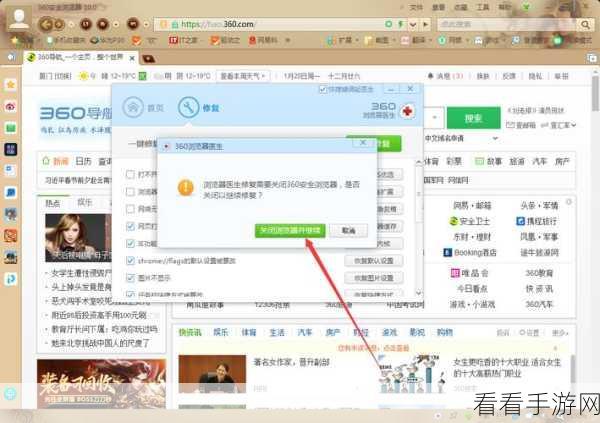Go back using the browser back arrow
This screenshot has width=600, height=423.
point(46,24)
